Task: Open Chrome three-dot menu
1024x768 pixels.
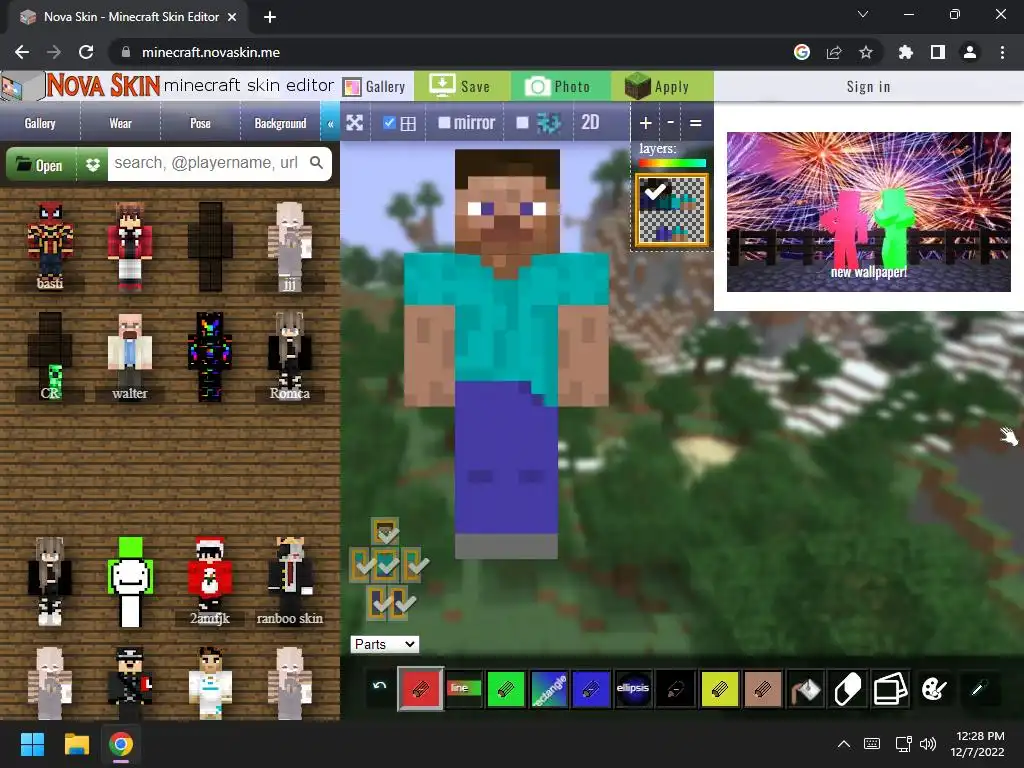Action: pyautogui.click(x=1002, y=52)
